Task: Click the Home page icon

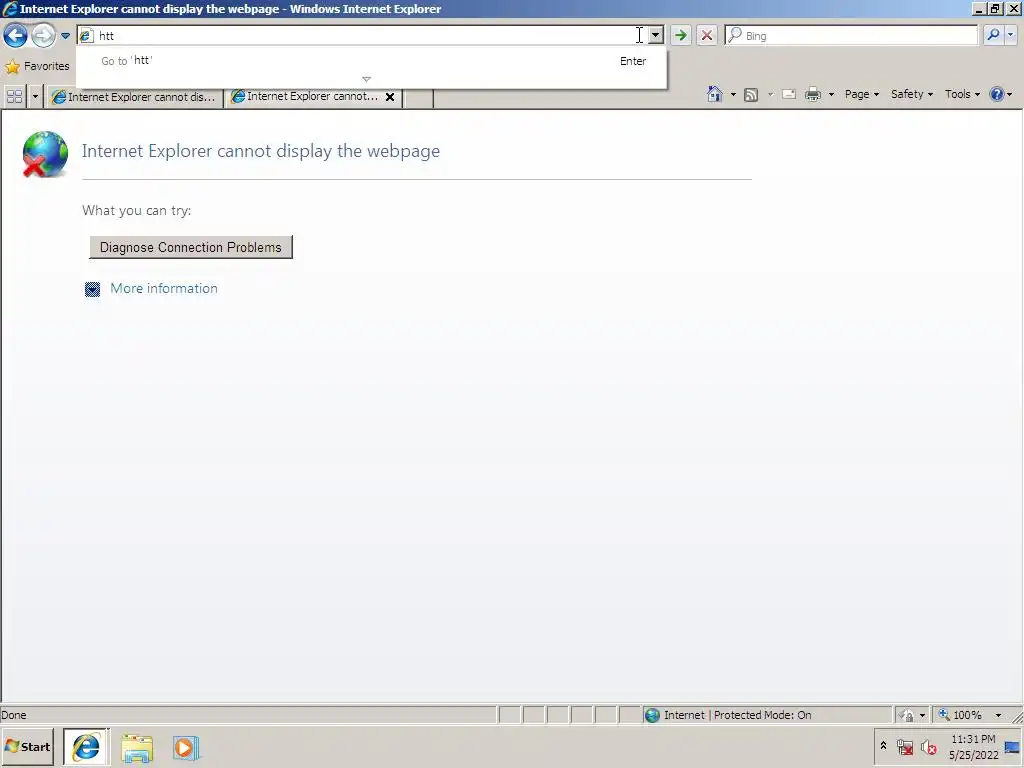Action: click(x=714, y=94)
